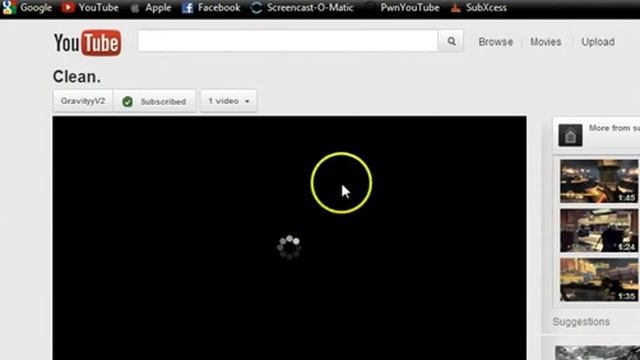Viewport: 640px width, 360px height.
Task: Open the PwnYouTube bookmark
Action: point(409,7)
